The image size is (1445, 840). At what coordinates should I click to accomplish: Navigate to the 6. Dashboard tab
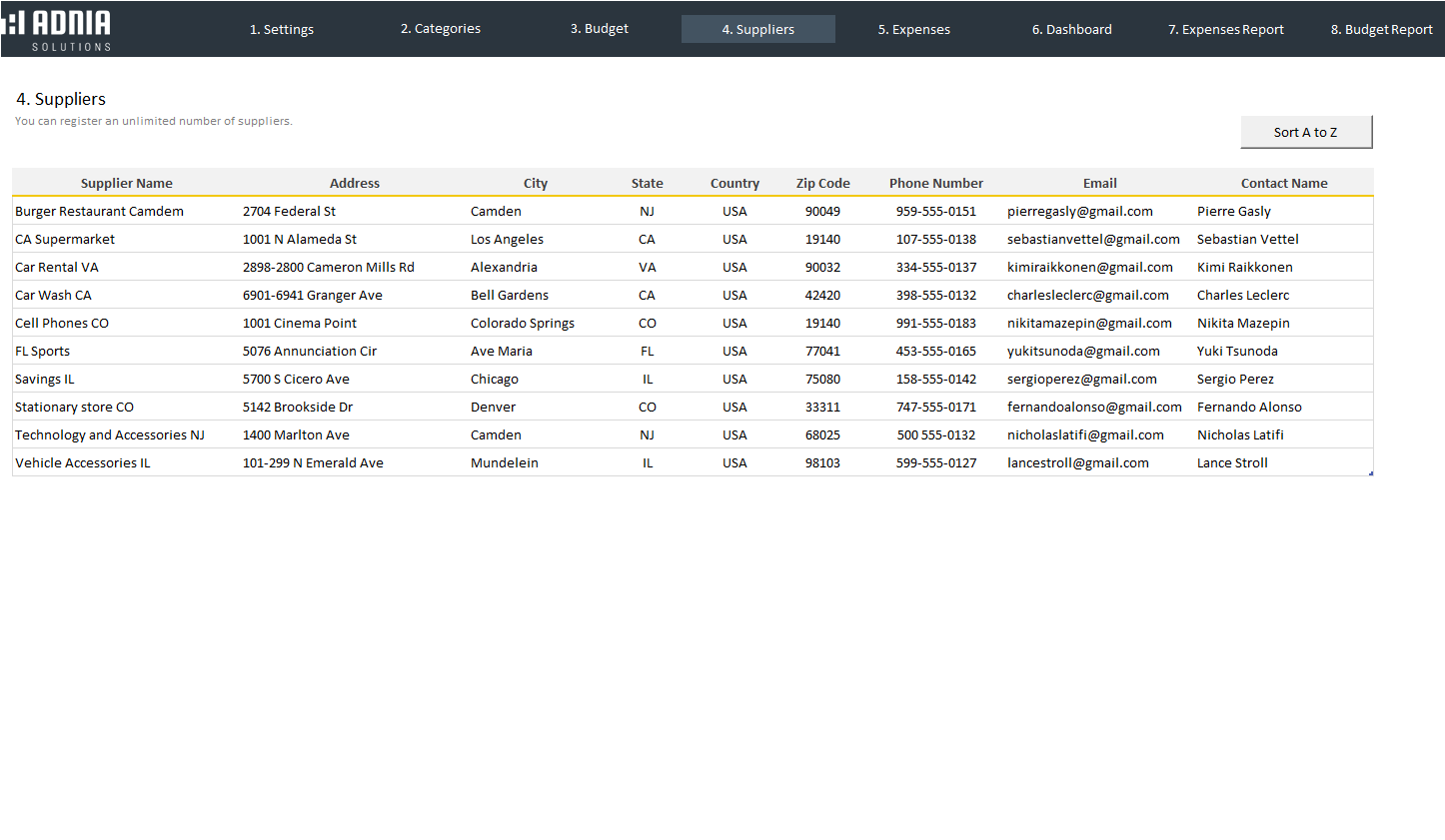1072,29
